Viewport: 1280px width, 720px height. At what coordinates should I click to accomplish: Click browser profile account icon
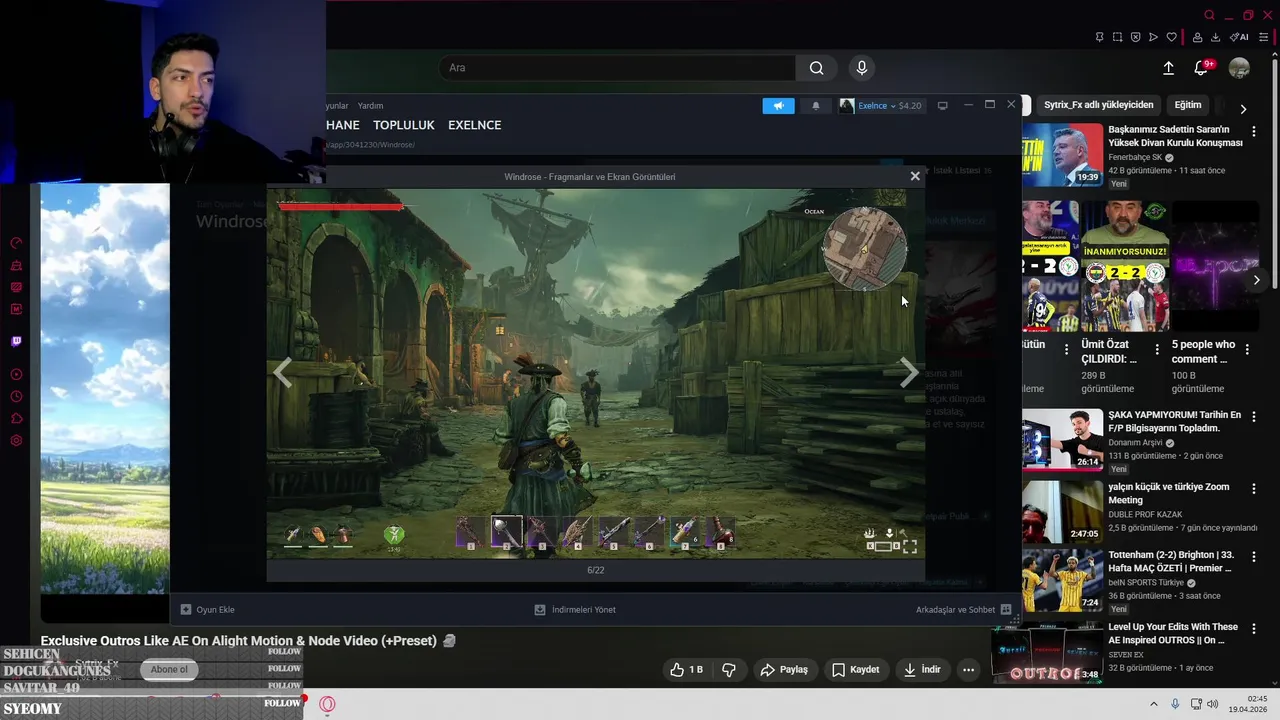pyautogui.click(x=1197, y=37)
